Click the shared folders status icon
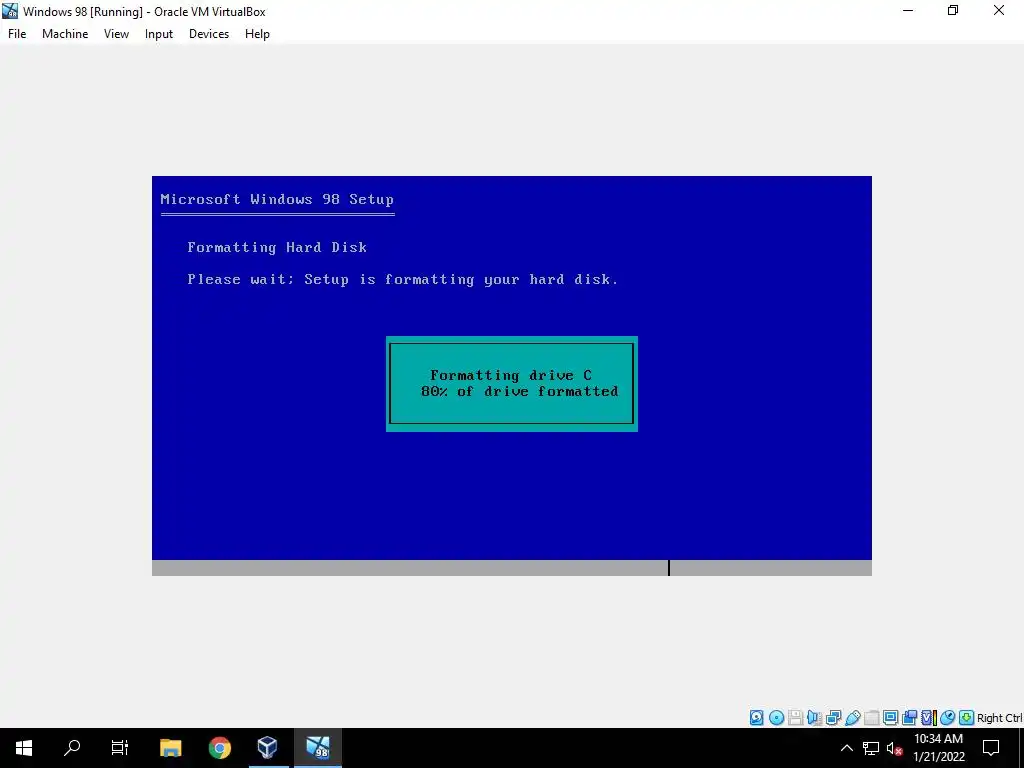This screenshot has height=768, width=1024. click(871, 718)
